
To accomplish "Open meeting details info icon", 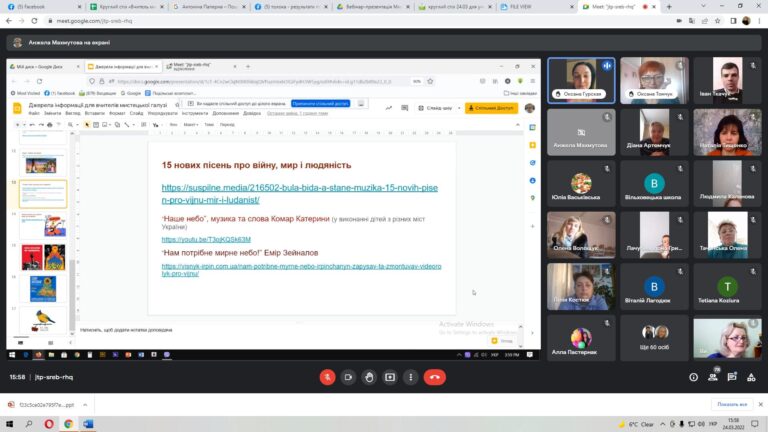I will 694,377.
